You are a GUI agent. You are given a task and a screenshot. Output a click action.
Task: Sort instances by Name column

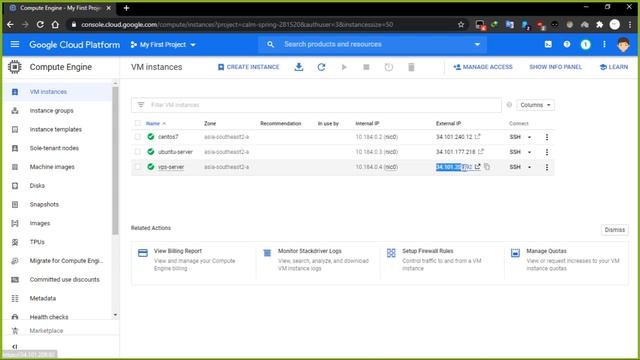click(156, 123)
